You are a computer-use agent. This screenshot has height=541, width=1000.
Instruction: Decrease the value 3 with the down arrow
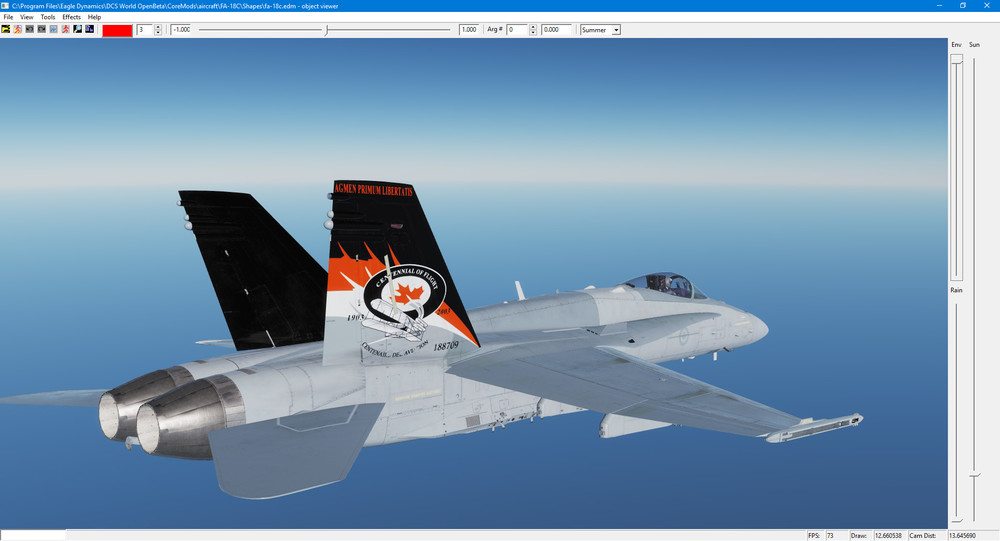[x=158, y=32]
